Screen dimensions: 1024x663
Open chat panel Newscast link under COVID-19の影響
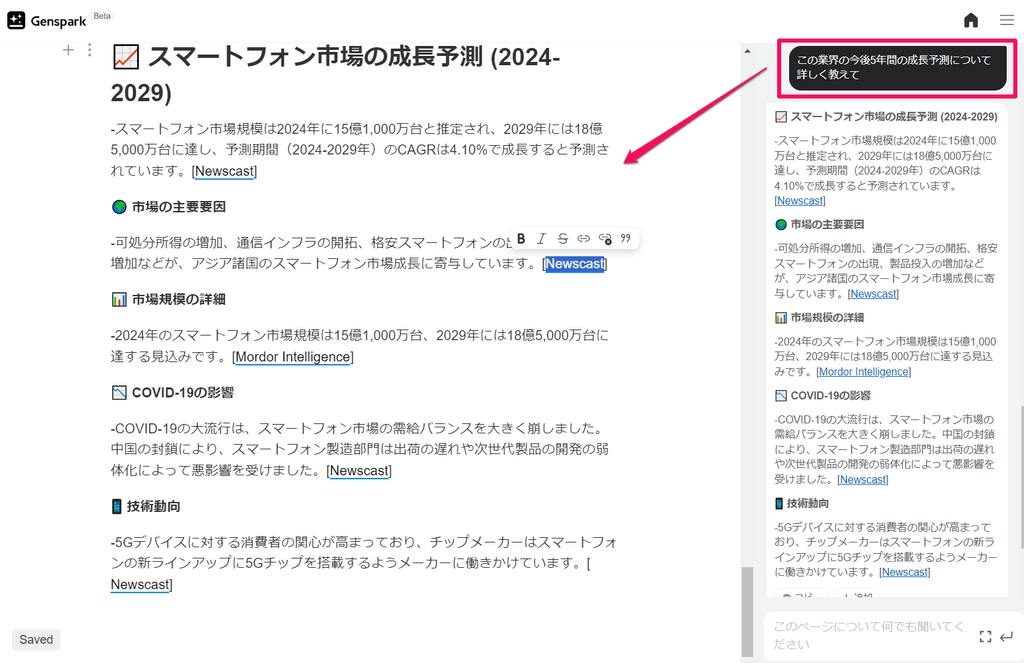(863, 479)
